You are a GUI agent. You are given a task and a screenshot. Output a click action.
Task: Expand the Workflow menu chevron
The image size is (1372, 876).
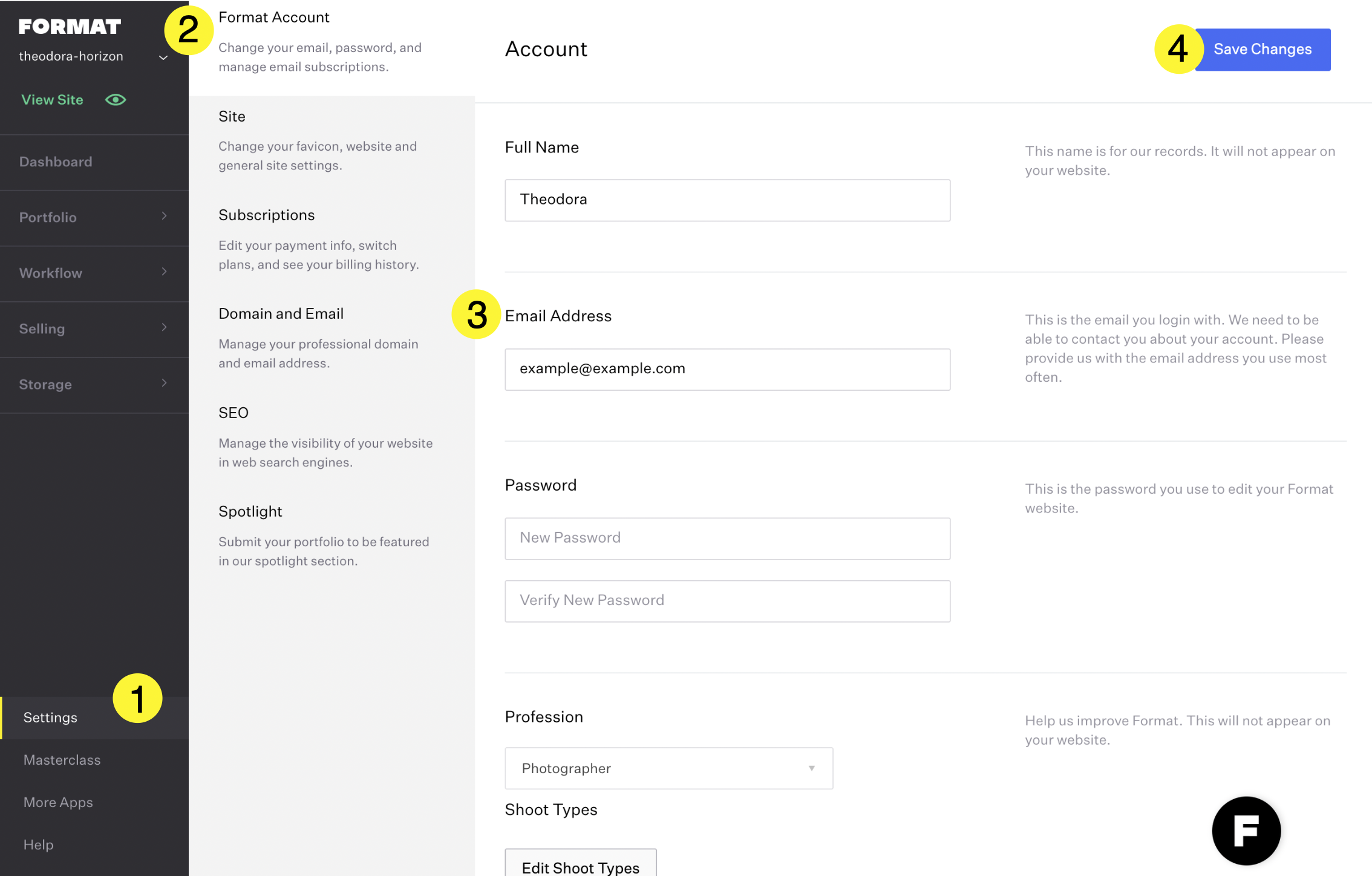click(164, 272)
